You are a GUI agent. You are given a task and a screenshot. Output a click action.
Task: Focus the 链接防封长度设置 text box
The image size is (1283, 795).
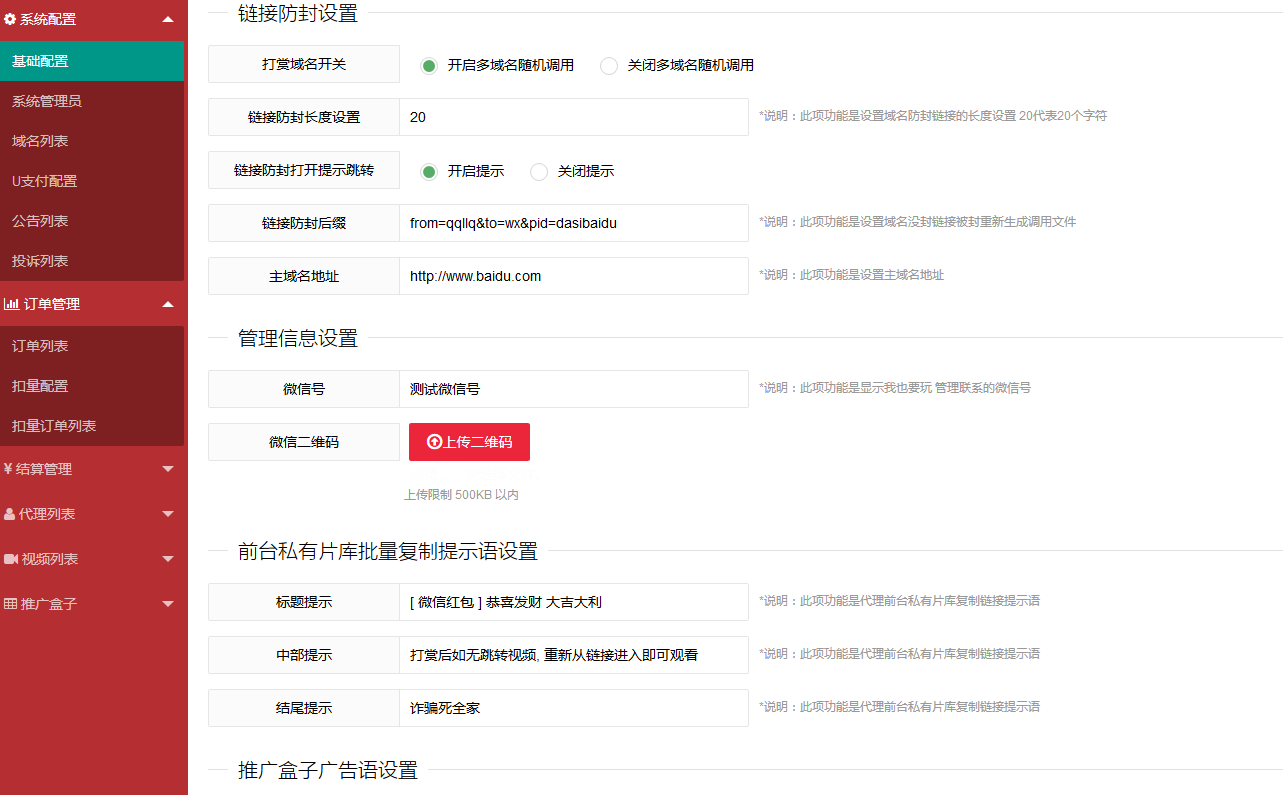573,117
